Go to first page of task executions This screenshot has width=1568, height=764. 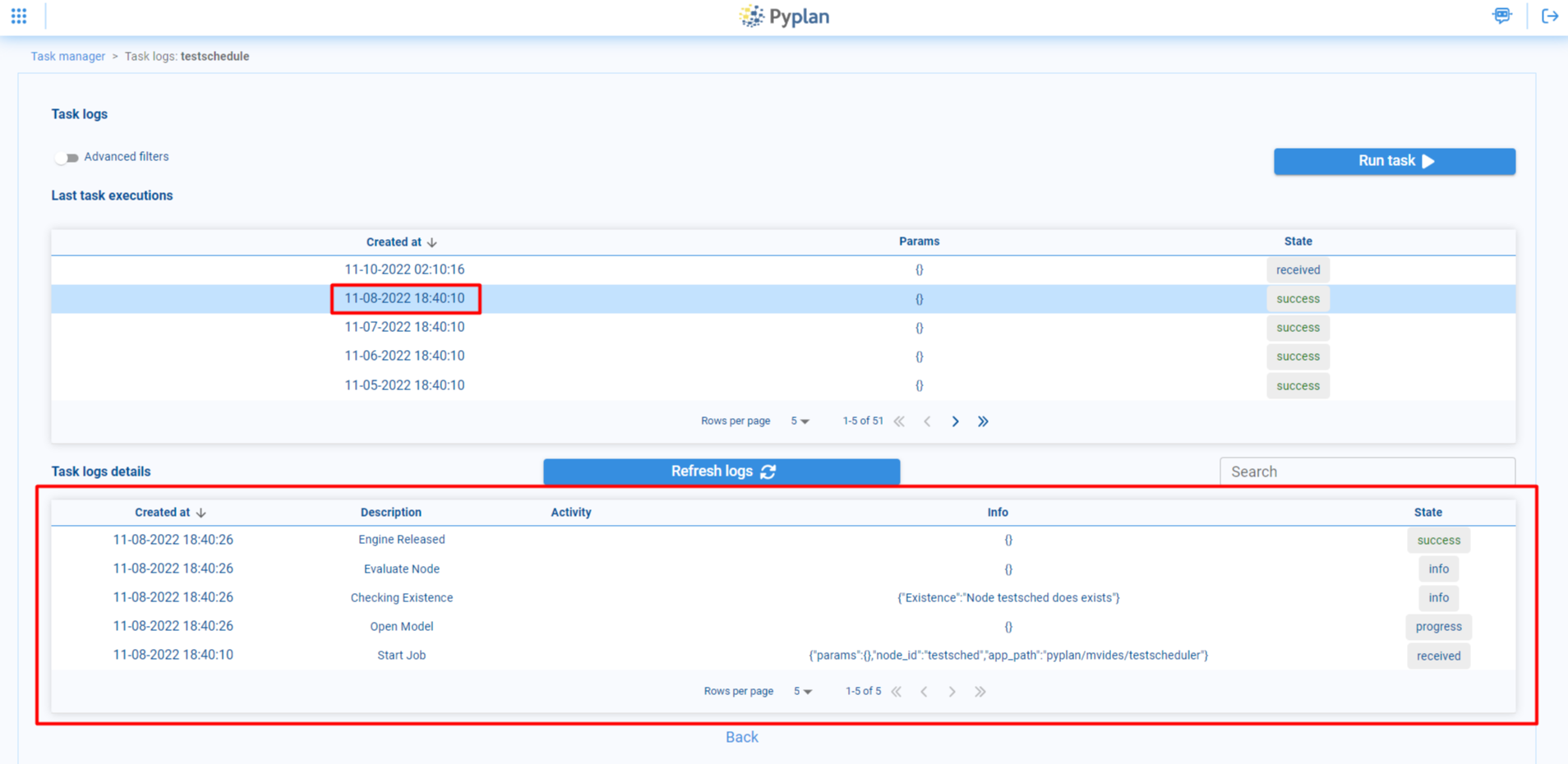tap(899, 421)
